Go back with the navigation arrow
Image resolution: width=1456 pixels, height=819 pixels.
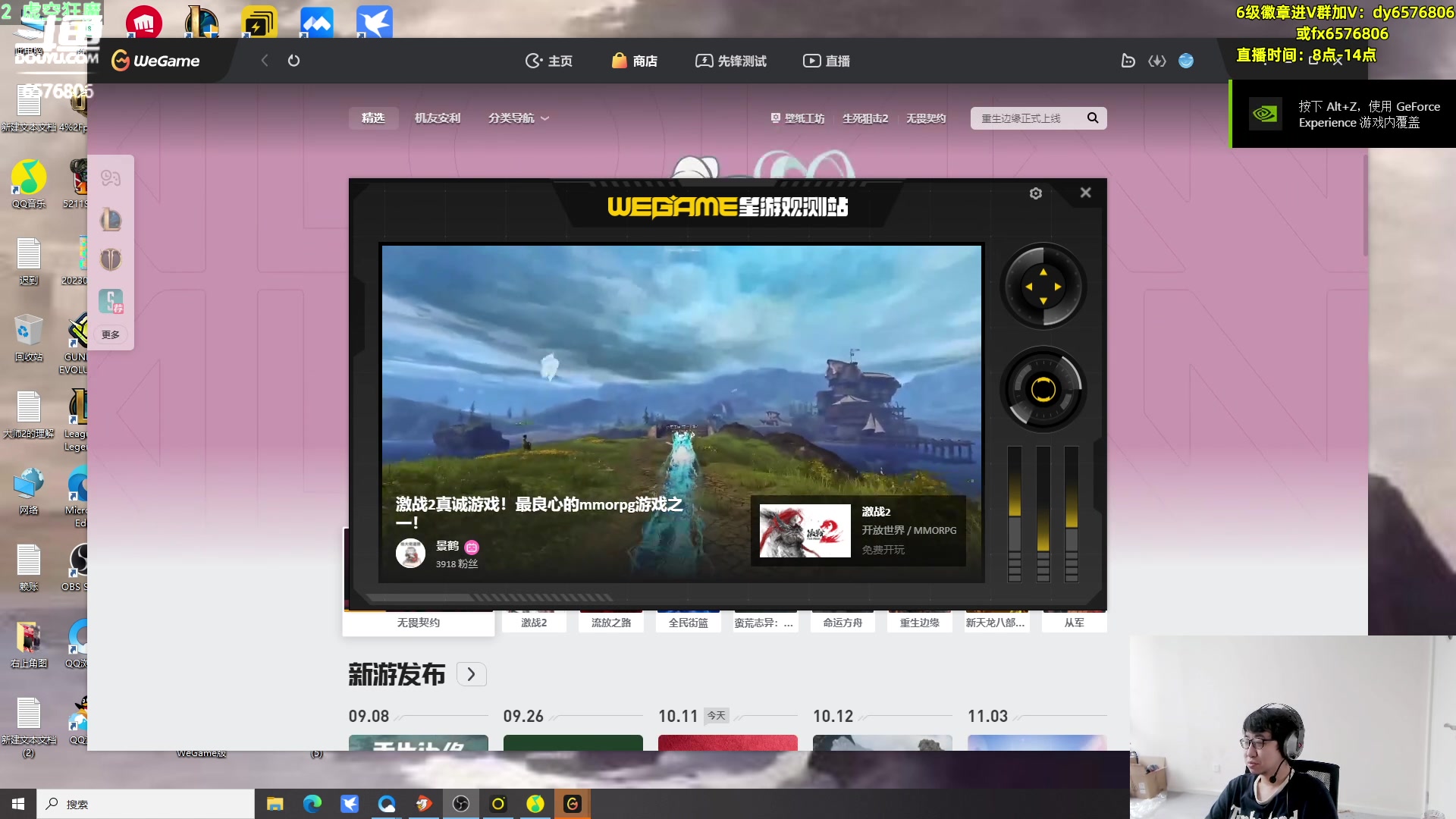(x=265, y=61)
